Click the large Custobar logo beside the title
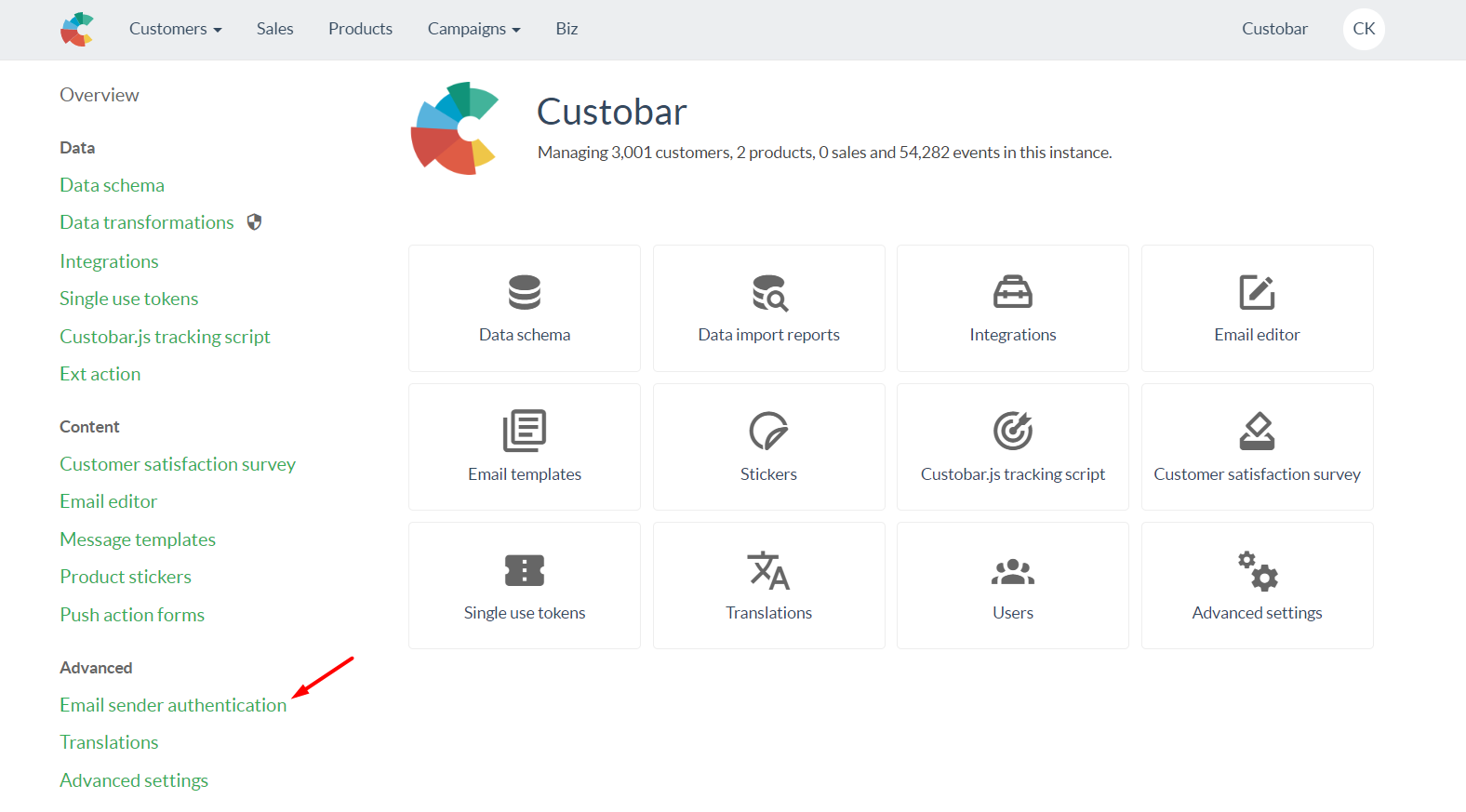Screen dimensions: 1466x812 pos(457,128)
